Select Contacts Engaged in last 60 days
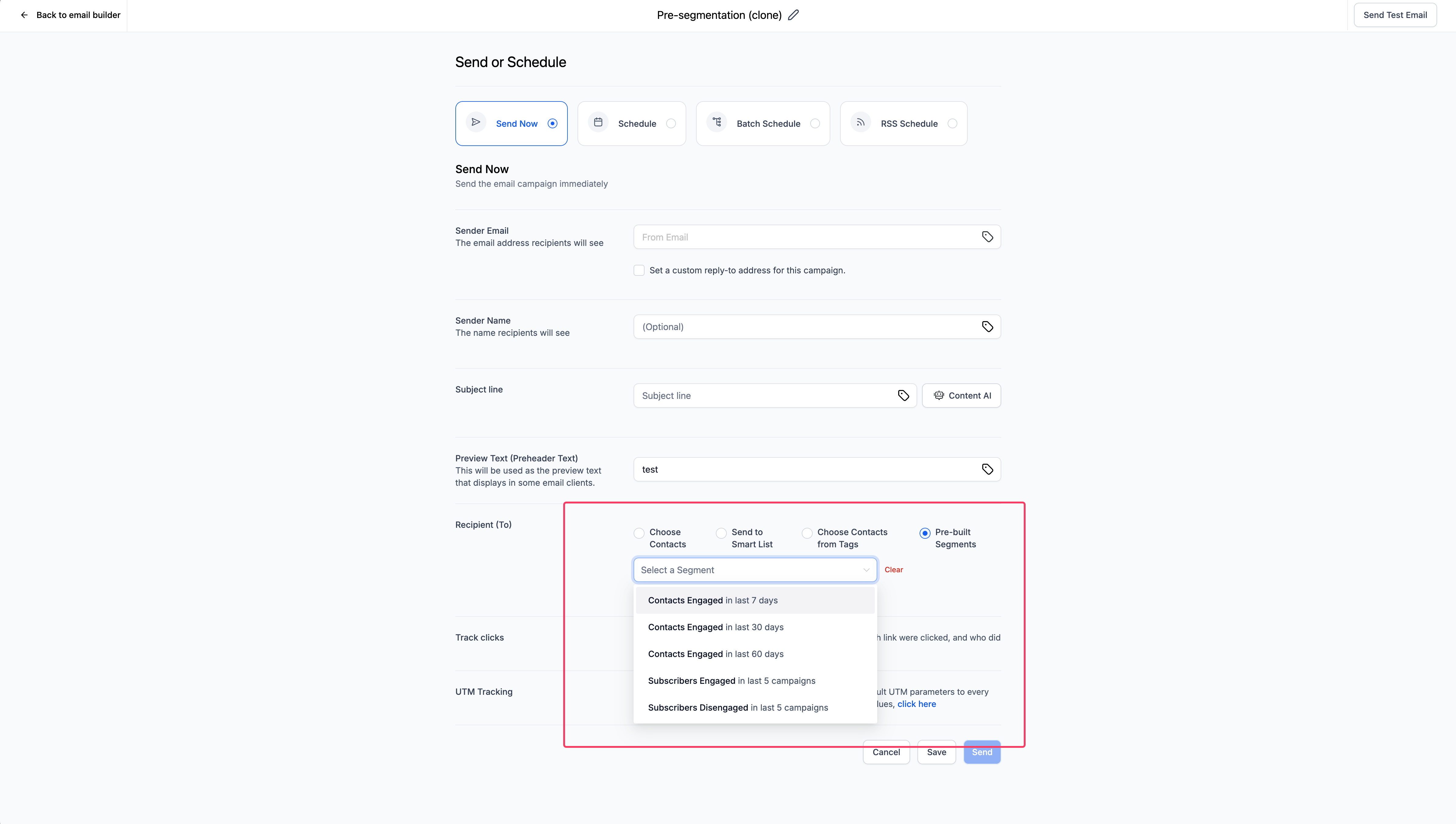The image size is (1456, 824). [716, 654]
